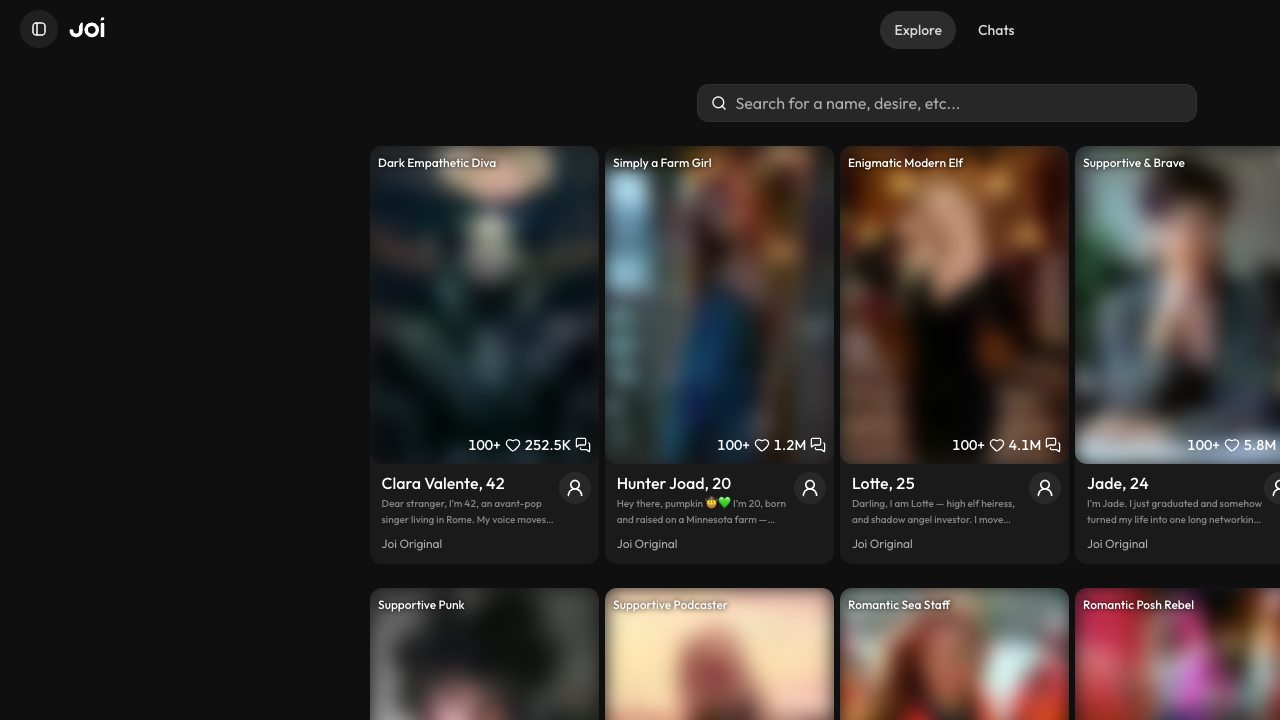The width and height of the screenshot is (1280, 720).
Task: Click "Joi Original" under Jade
Action: point(1117,544)
